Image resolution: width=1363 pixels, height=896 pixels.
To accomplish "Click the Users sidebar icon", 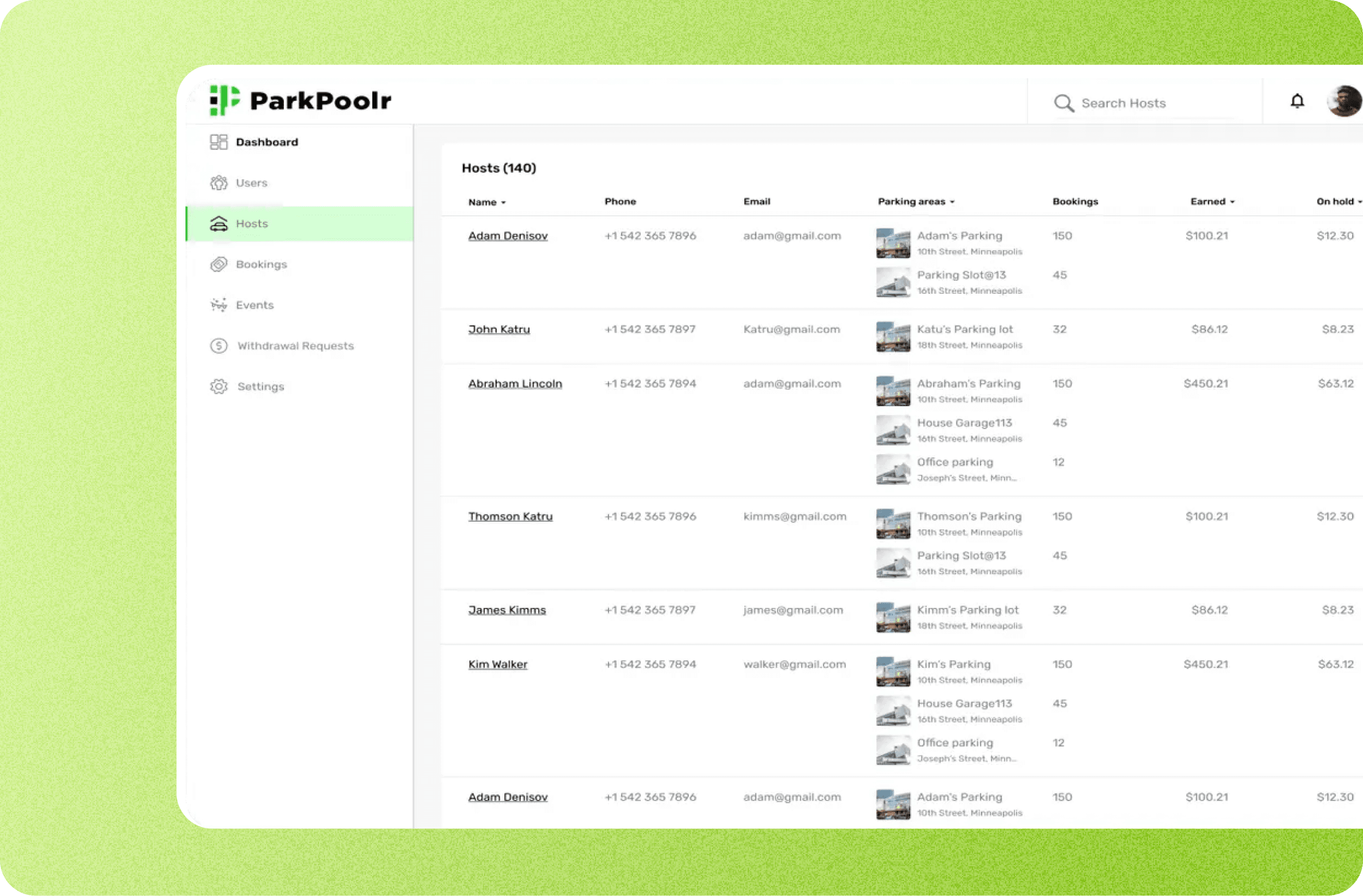I will tap(218, 183).
